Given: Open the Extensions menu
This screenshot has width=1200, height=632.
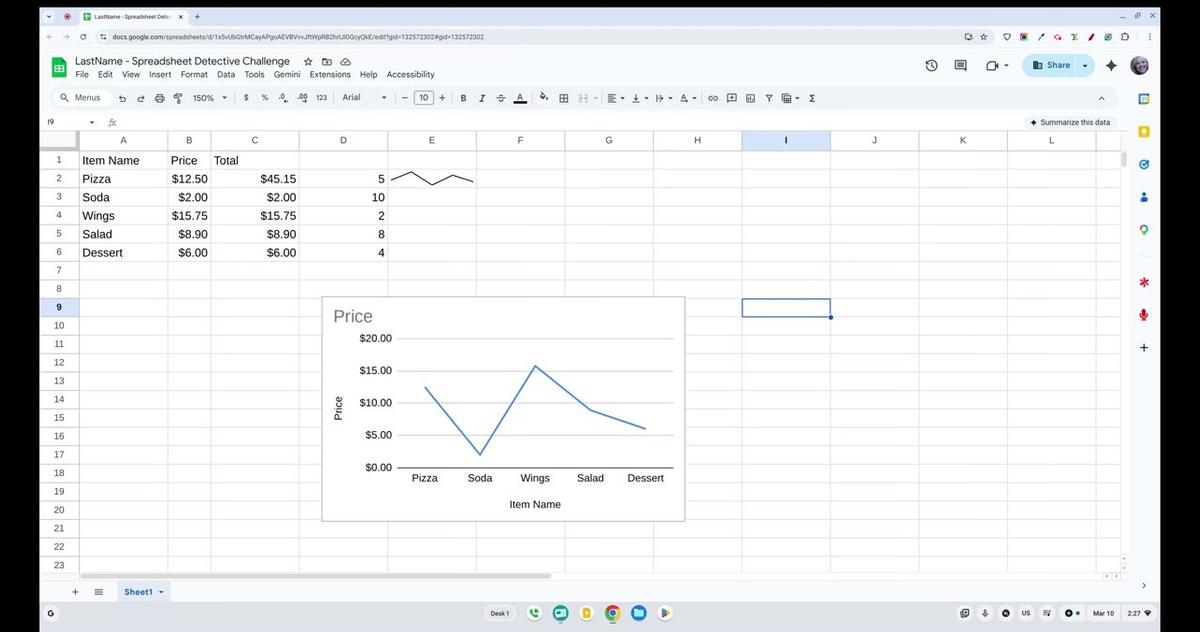Looking at the screenshot, I should pos(330,74).
